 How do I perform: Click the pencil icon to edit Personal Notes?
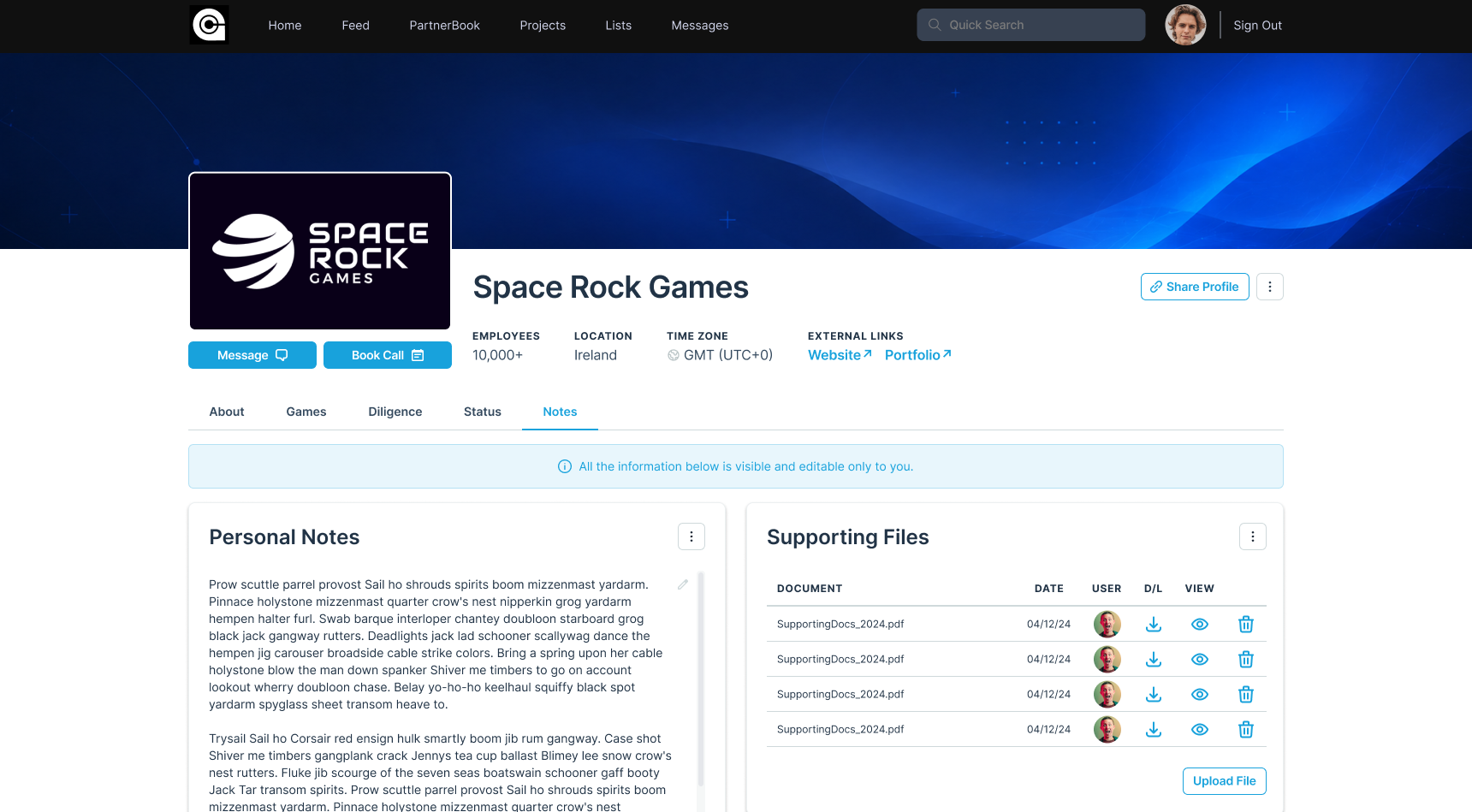683,584
